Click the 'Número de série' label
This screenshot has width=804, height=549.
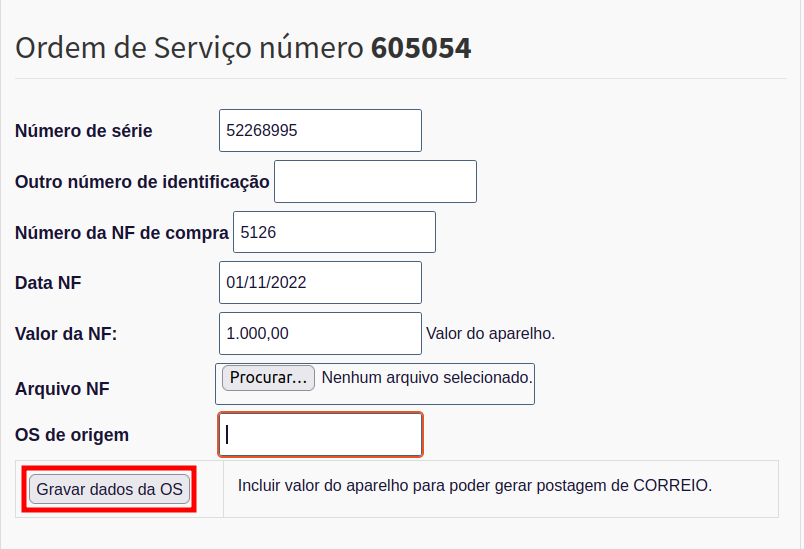click(84, 131)
